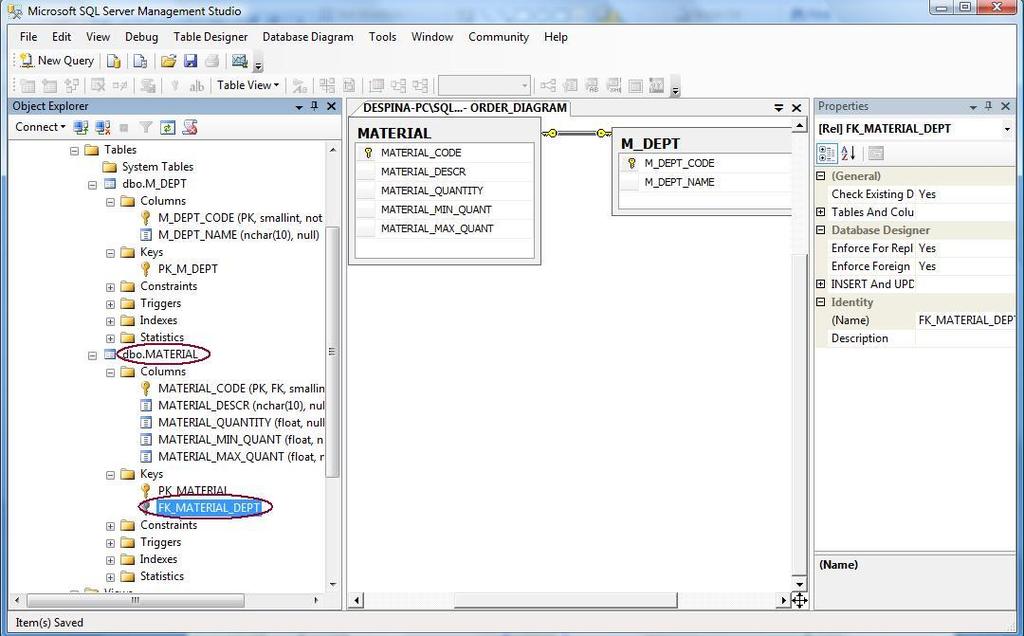The height and width of the screenshot is (636, 1024).
Task: Click the Open File folder icon
Action: pos(168,61)
